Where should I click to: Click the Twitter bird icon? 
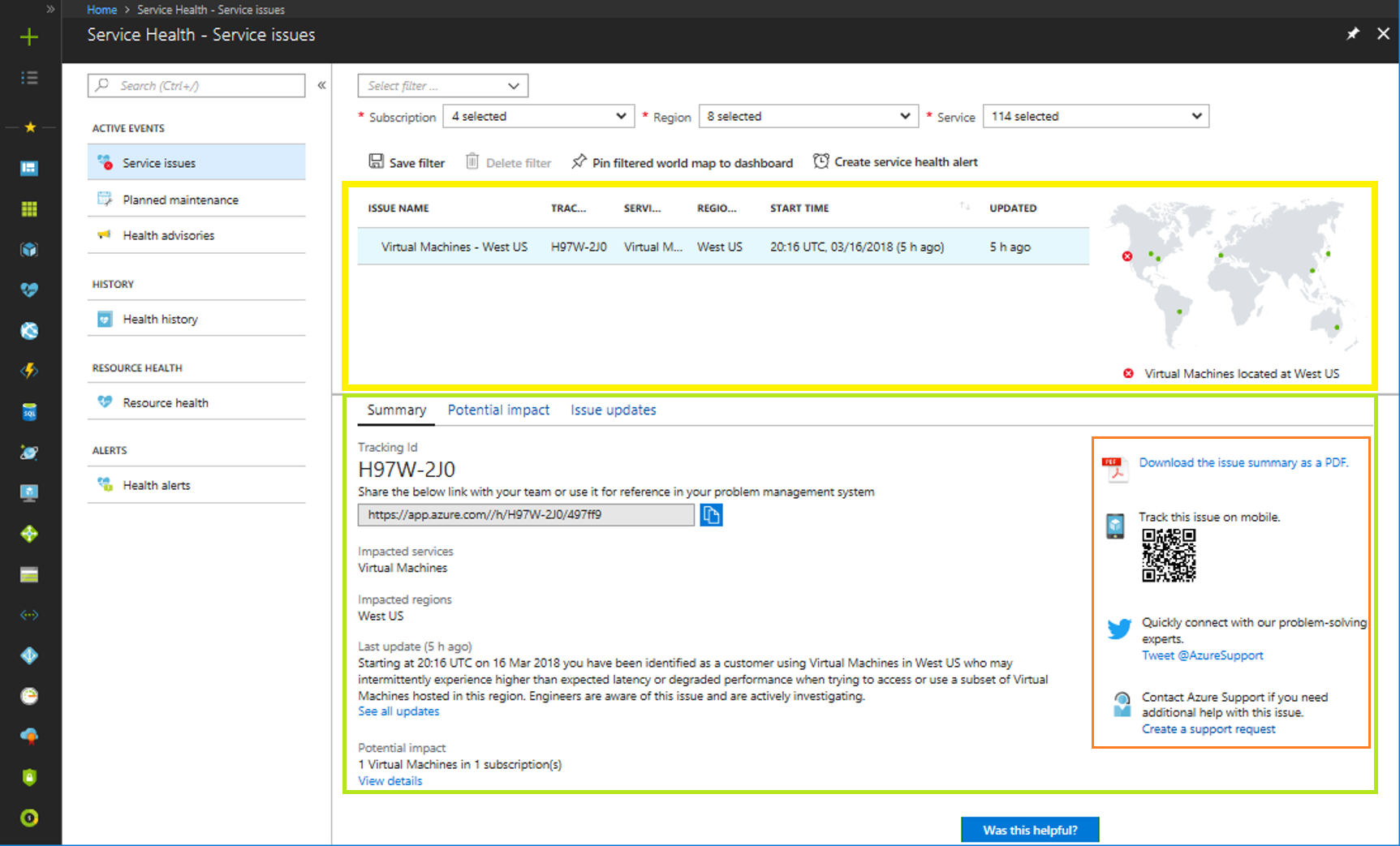pyautogui.click(x=1119, y=629)
